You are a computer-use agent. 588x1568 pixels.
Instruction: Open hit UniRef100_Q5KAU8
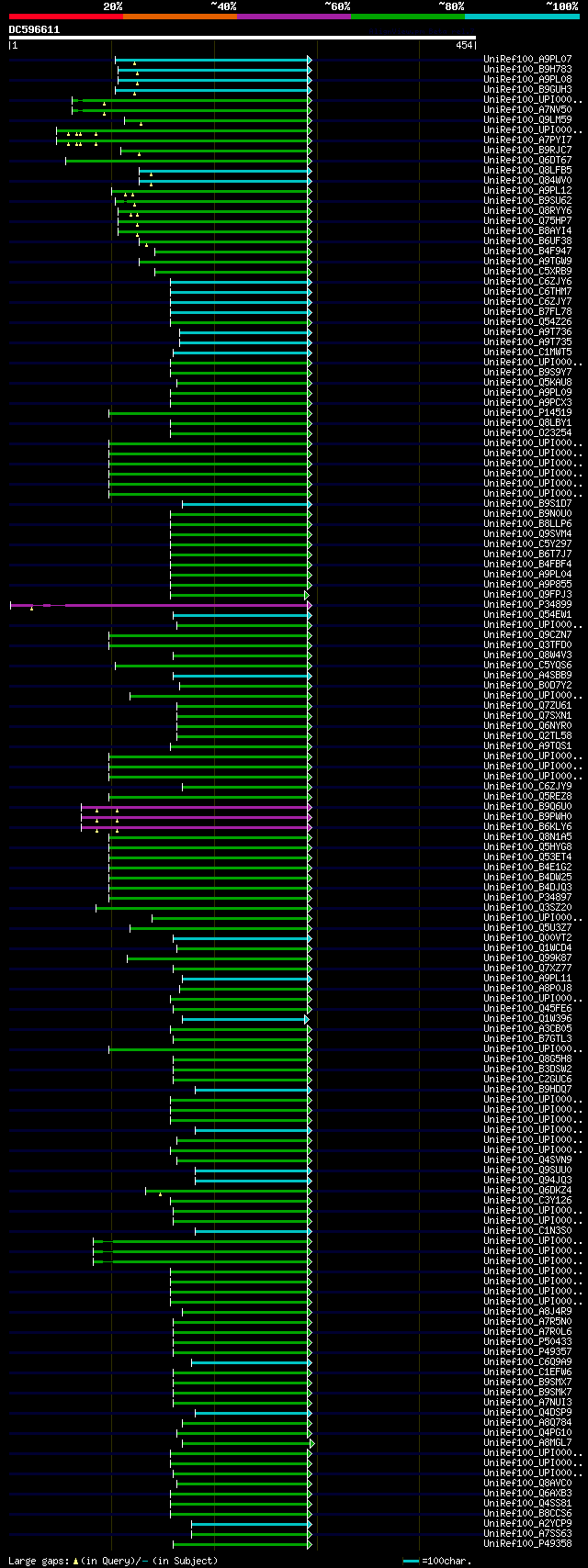click(x=527, y=383)
